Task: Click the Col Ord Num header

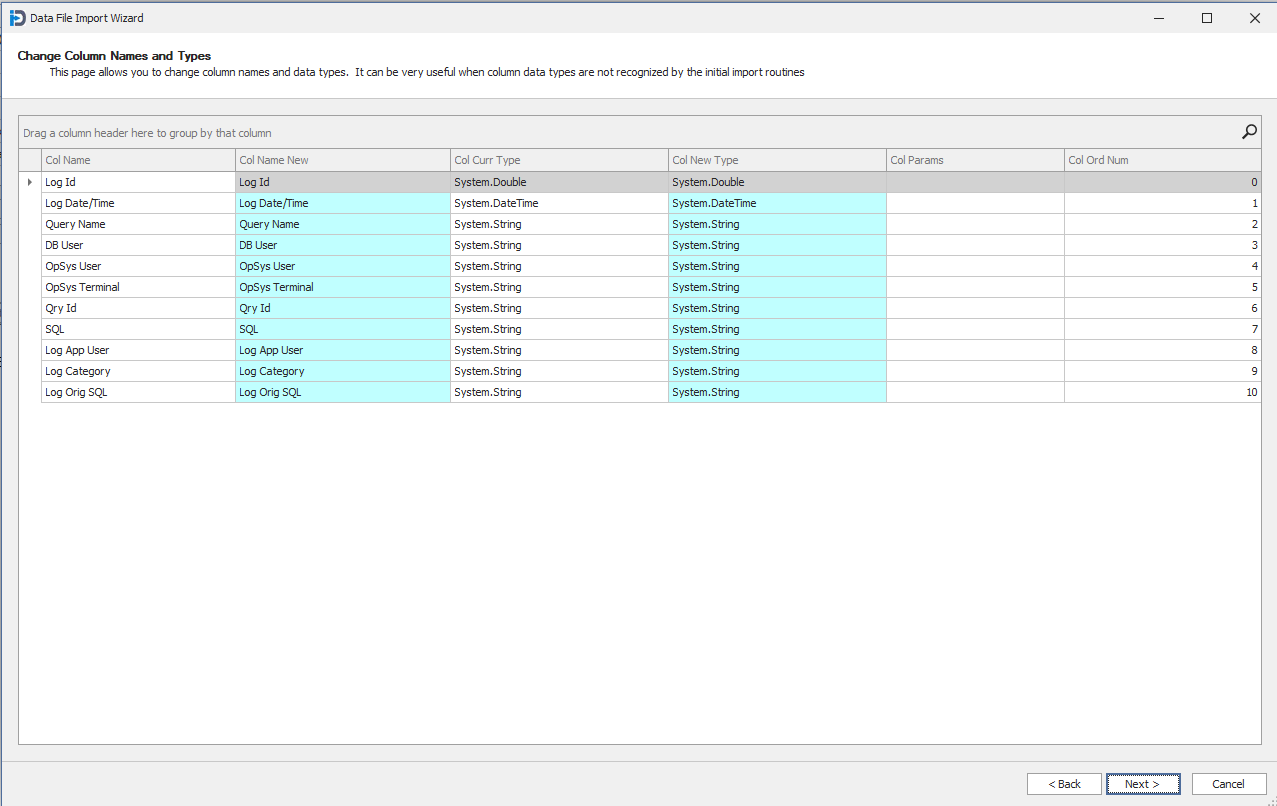Action: [1161, 160]
